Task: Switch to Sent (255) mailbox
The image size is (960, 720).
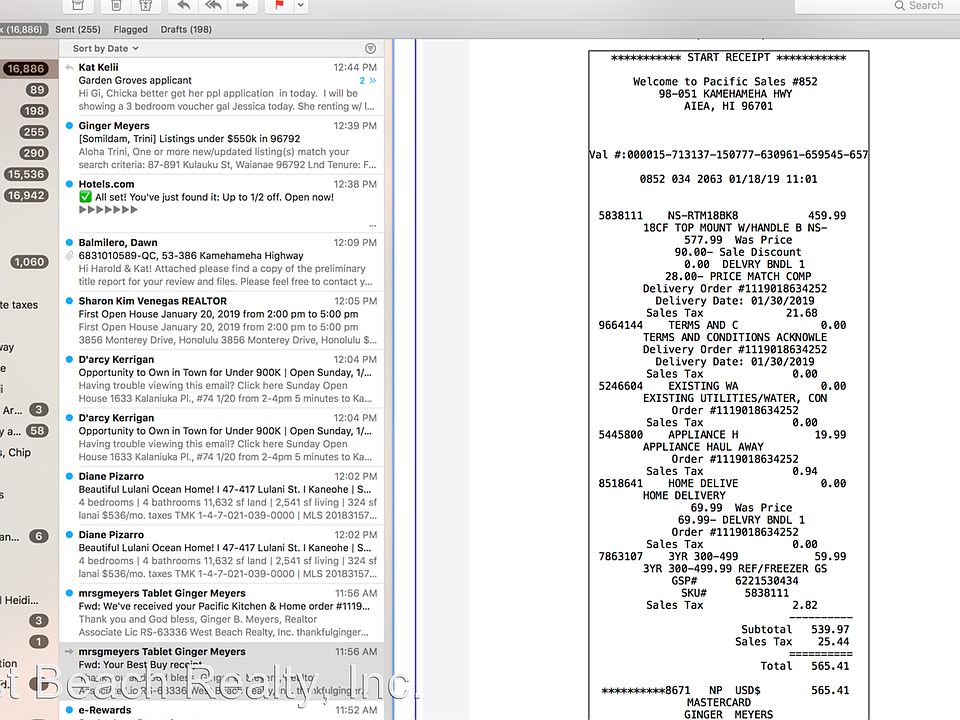Action: [x=78, y=30]
